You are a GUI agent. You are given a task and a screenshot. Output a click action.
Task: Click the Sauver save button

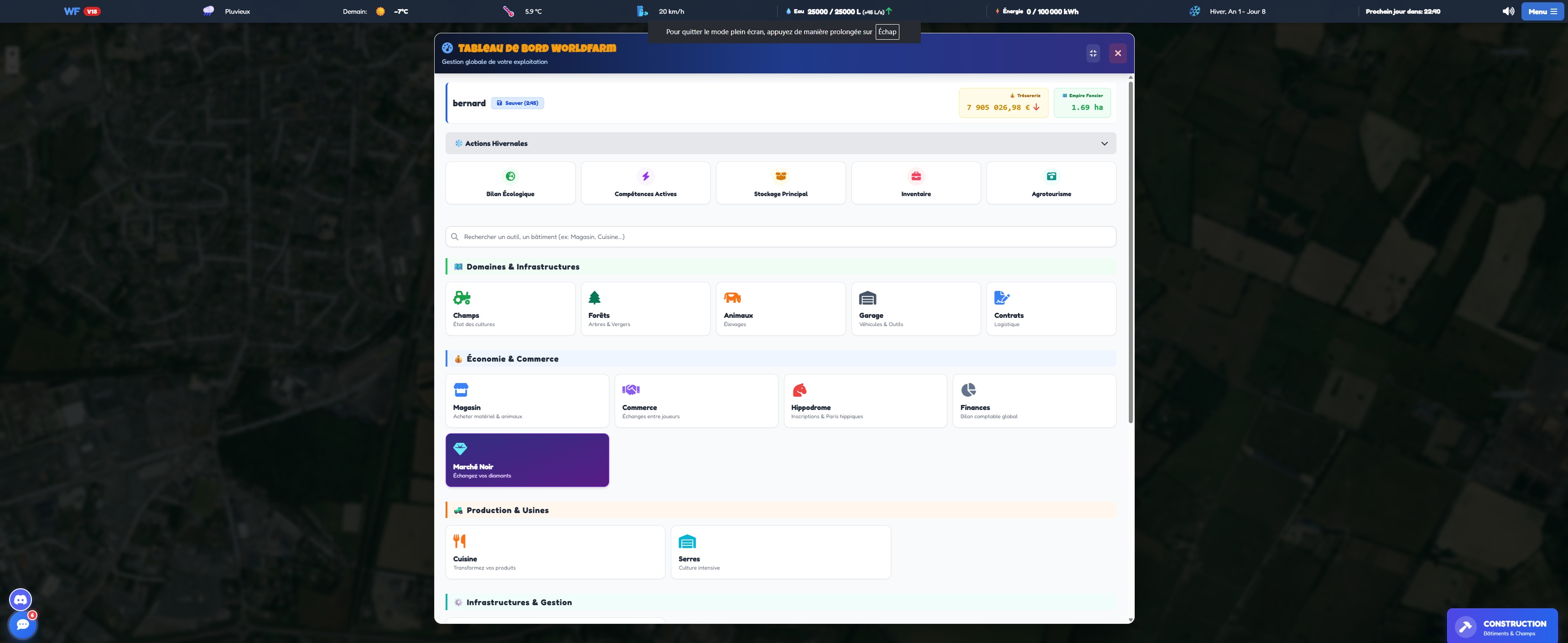517,103
